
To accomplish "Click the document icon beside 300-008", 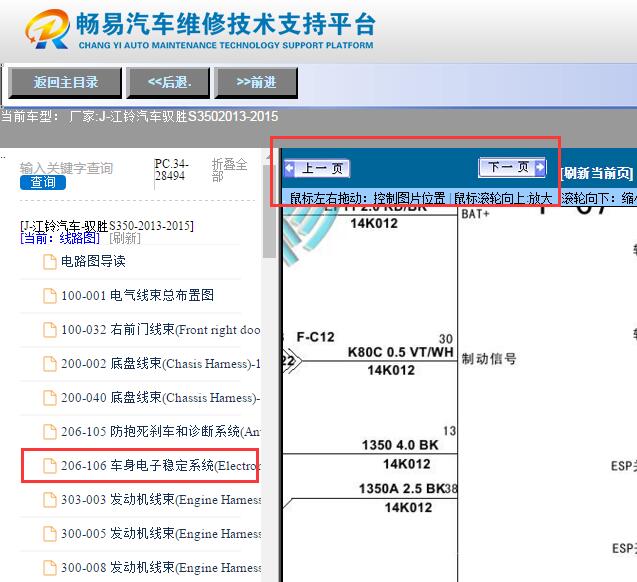I will pyautogui.click(x=50, y=568).
